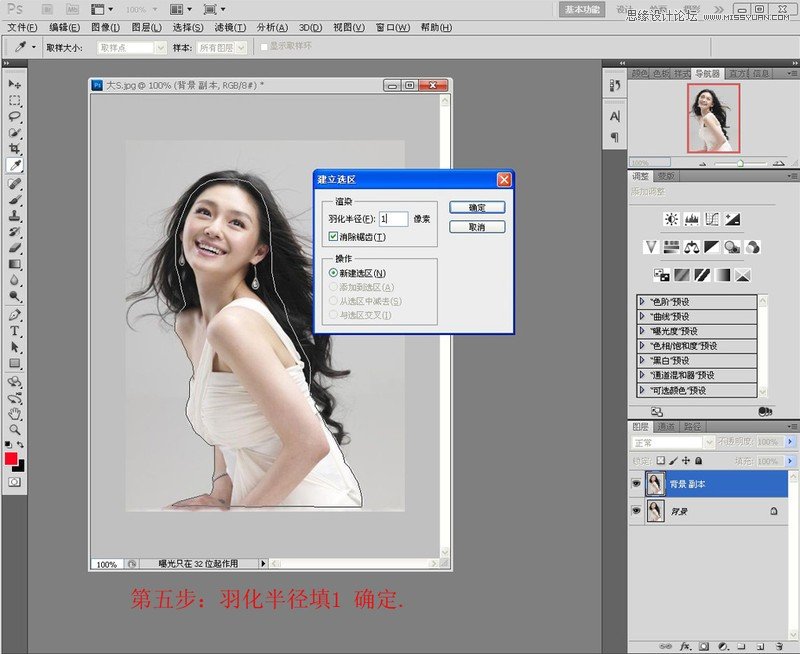Select the Crop tool
Viewport: 800px width, 654px height.
click(15, 148)
